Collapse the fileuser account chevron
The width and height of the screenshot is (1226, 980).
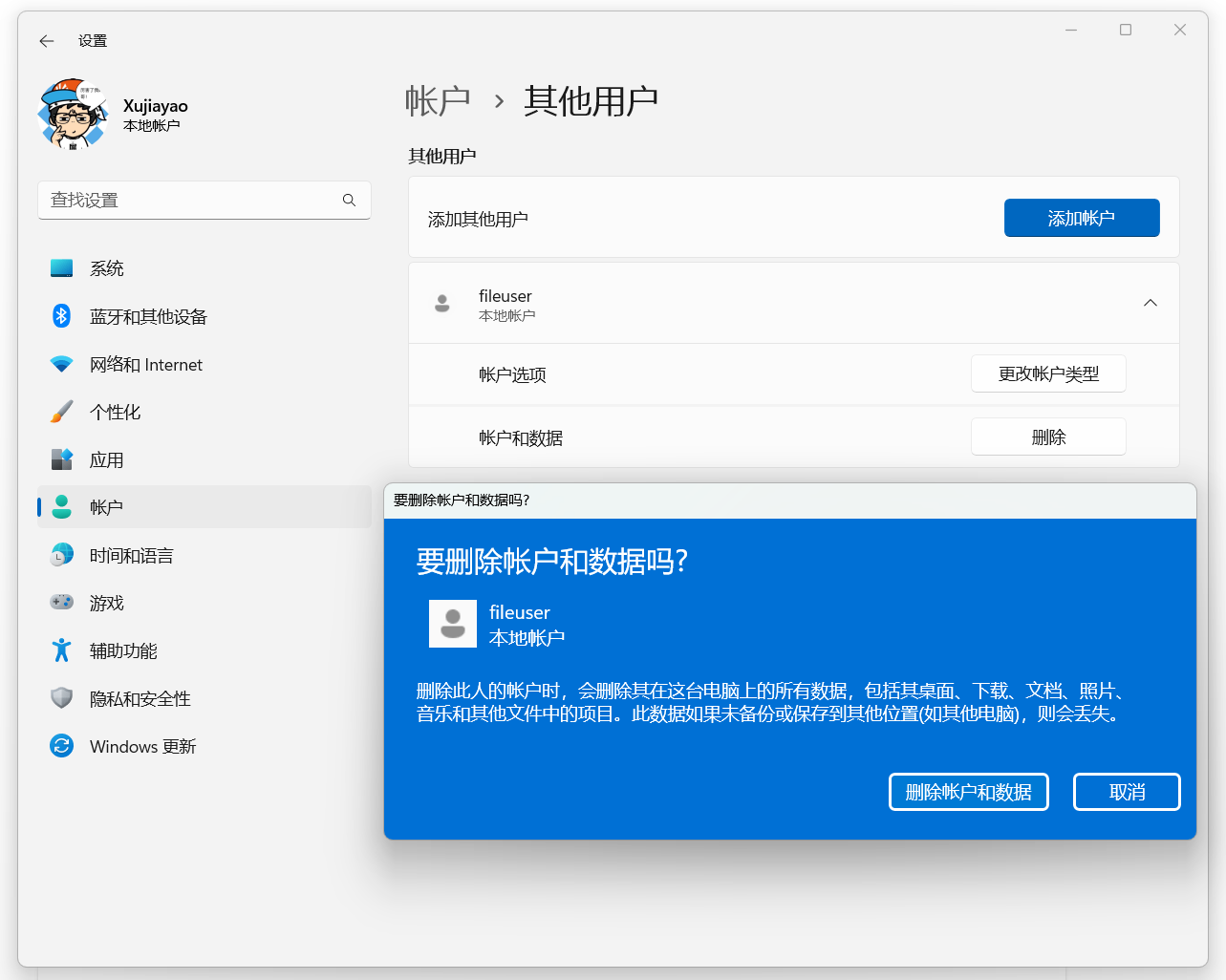[1150, 303]
